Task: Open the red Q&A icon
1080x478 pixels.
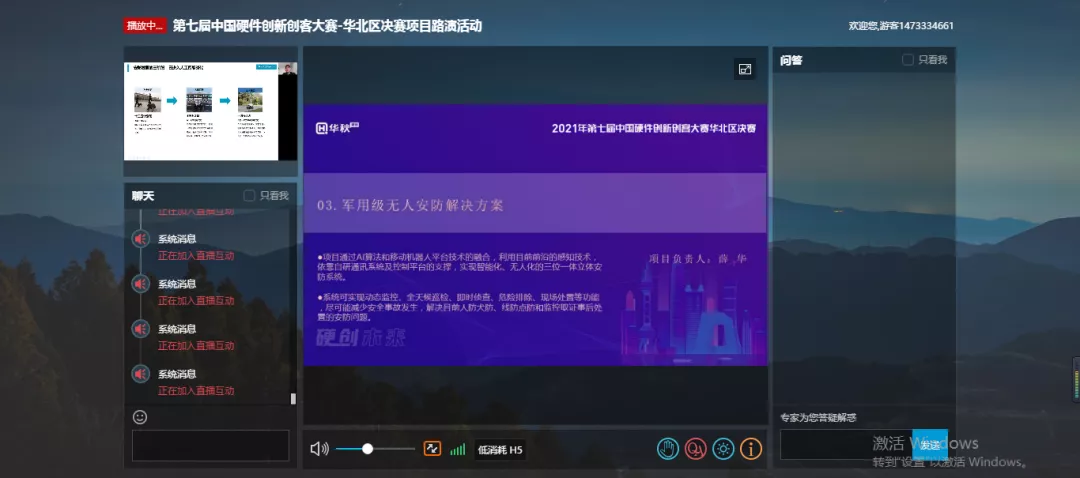Action: [x=696, y=449]
